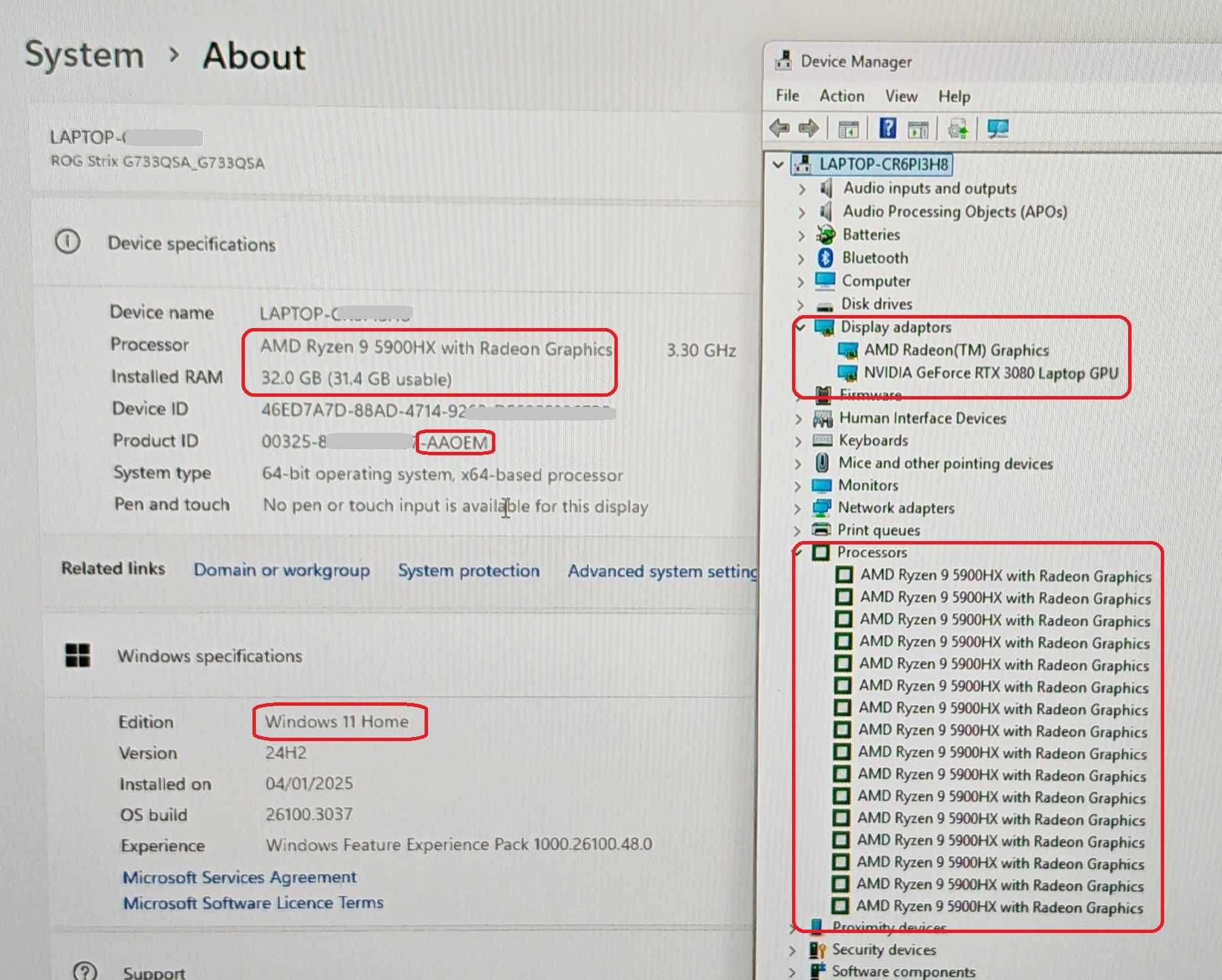Click the Security devices category icon
The image size is (1222, 980).
pyautogui.click(x=817, y=949)
